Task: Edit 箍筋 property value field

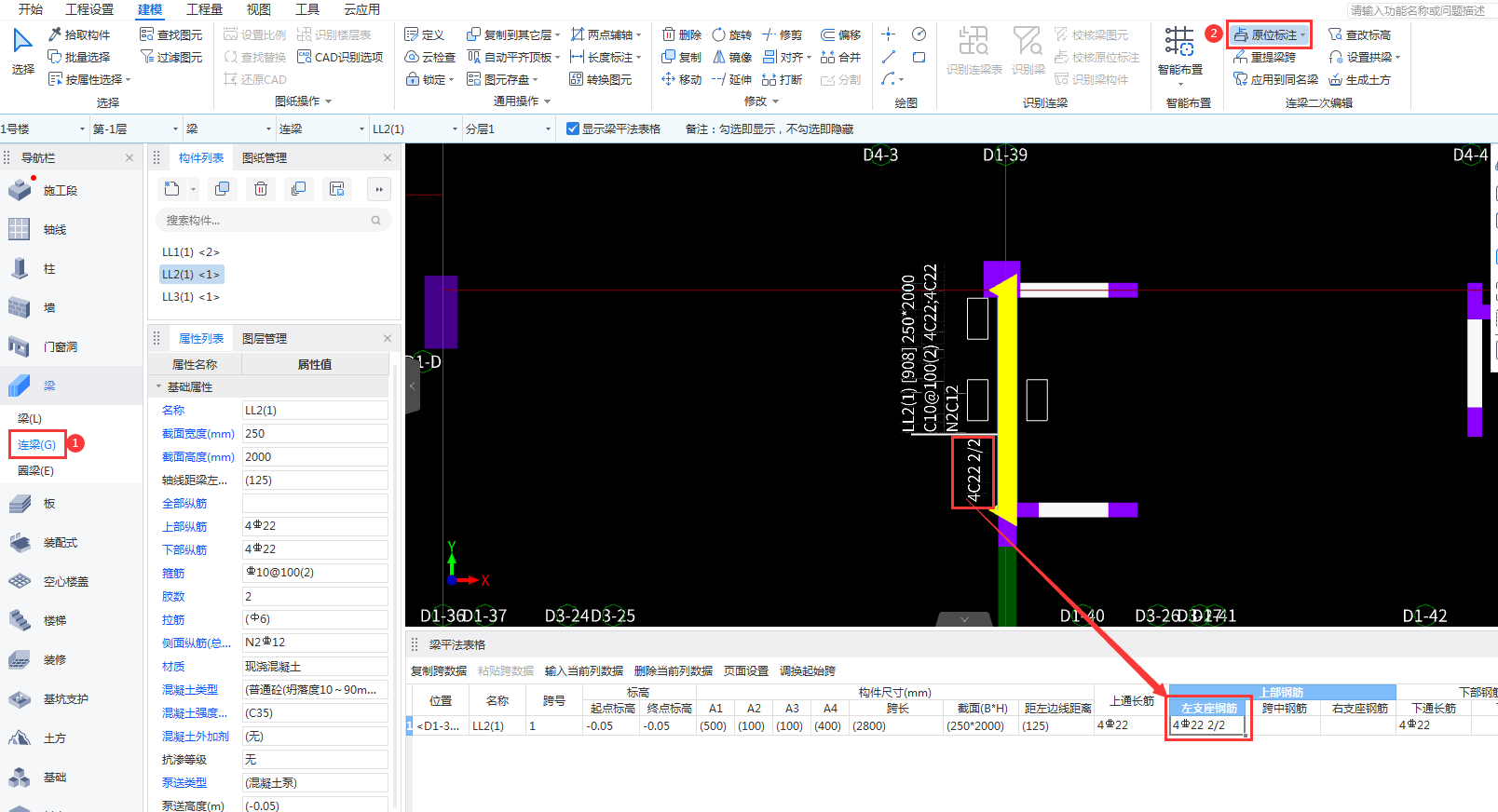Action: [315, 573]
